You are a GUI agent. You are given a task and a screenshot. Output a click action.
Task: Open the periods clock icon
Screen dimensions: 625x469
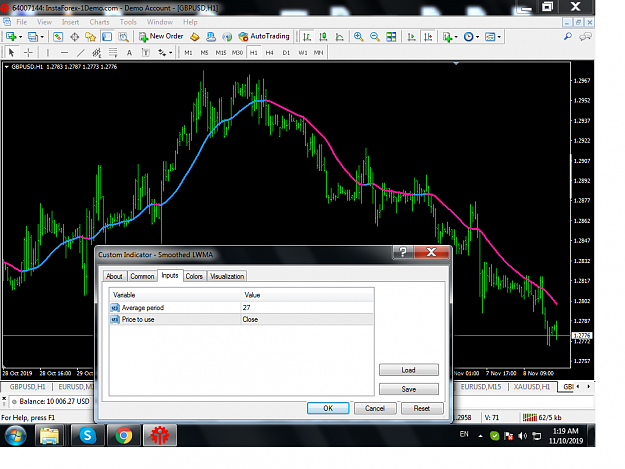tap(469, 37)
